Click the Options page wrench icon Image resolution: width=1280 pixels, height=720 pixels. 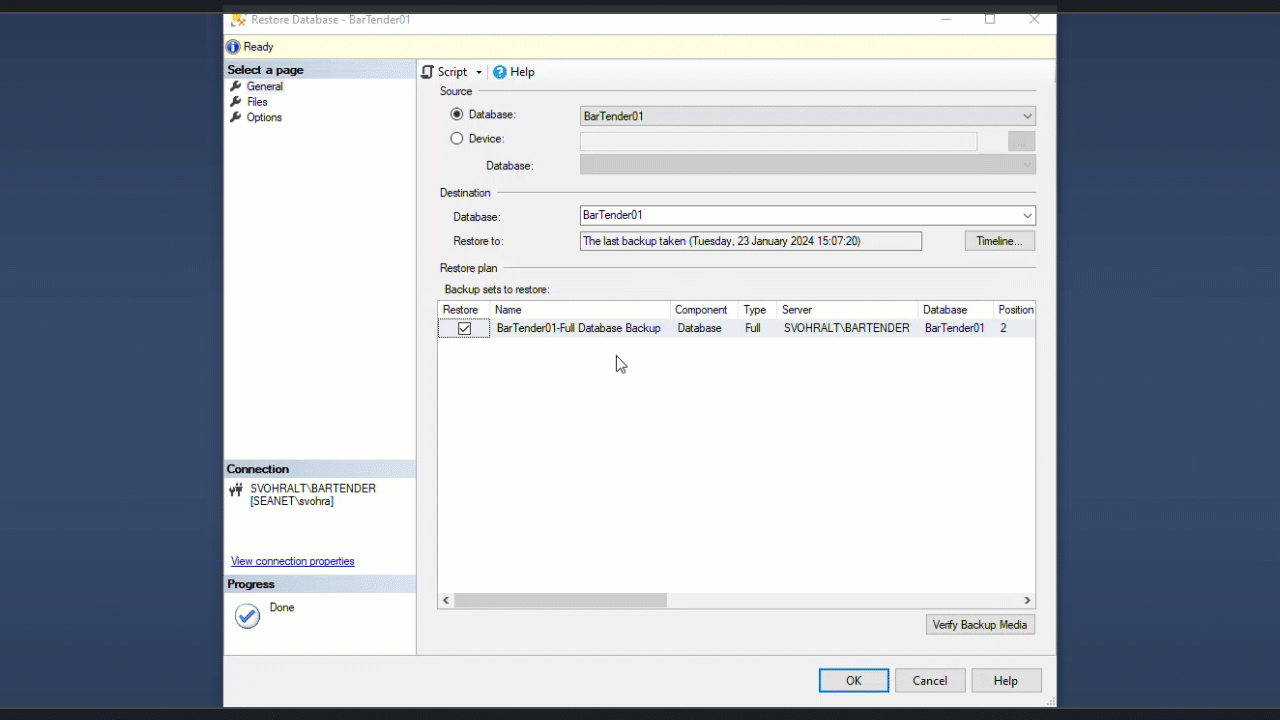[x=236, y=117]
